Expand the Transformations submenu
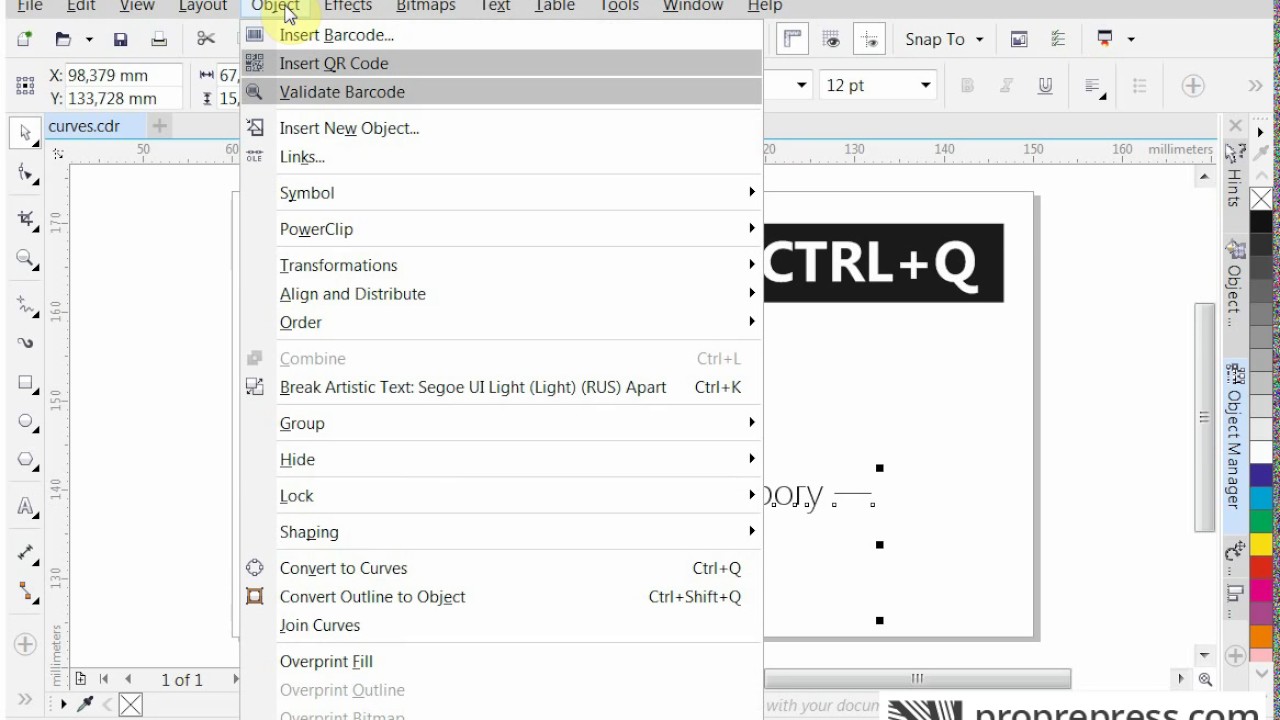1280x720 pixels. point(501,265)
